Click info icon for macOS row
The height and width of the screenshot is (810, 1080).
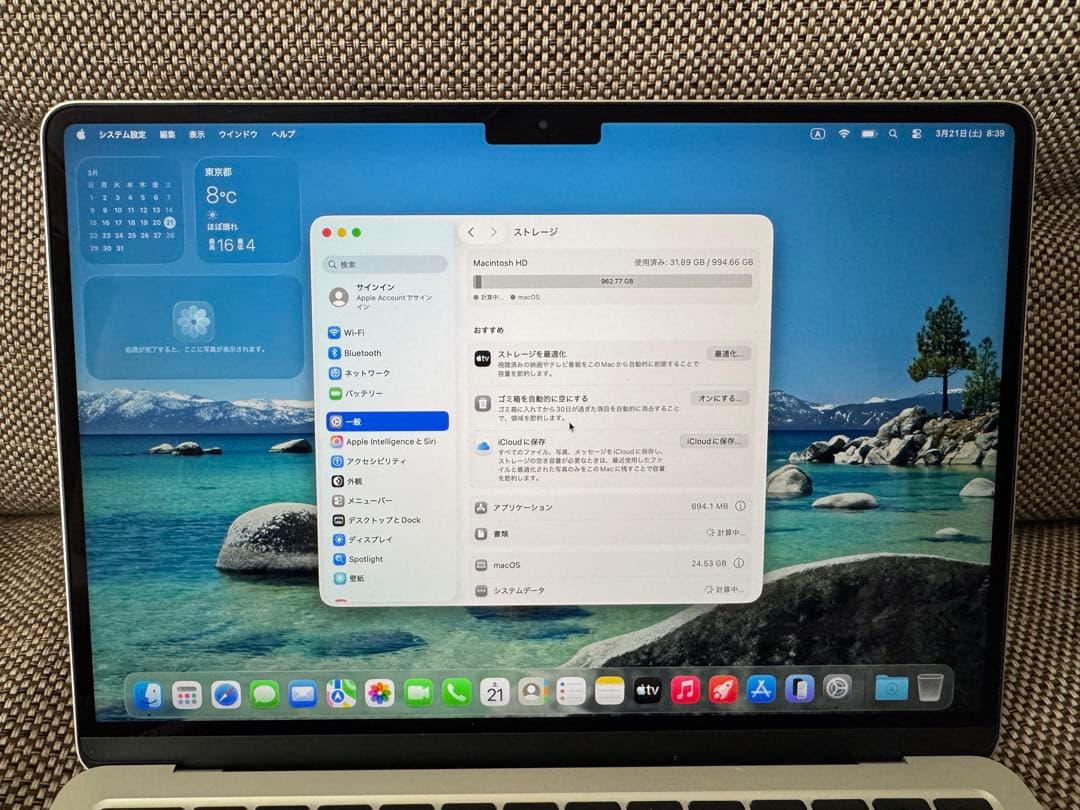pos(738,563)
